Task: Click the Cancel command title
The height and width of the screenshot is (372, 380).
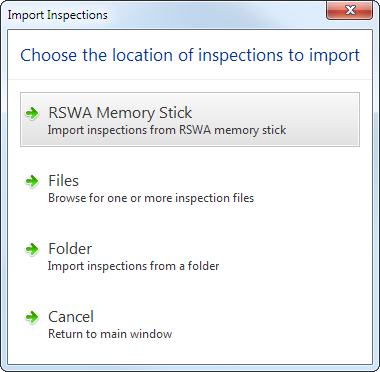Action: 71,317
